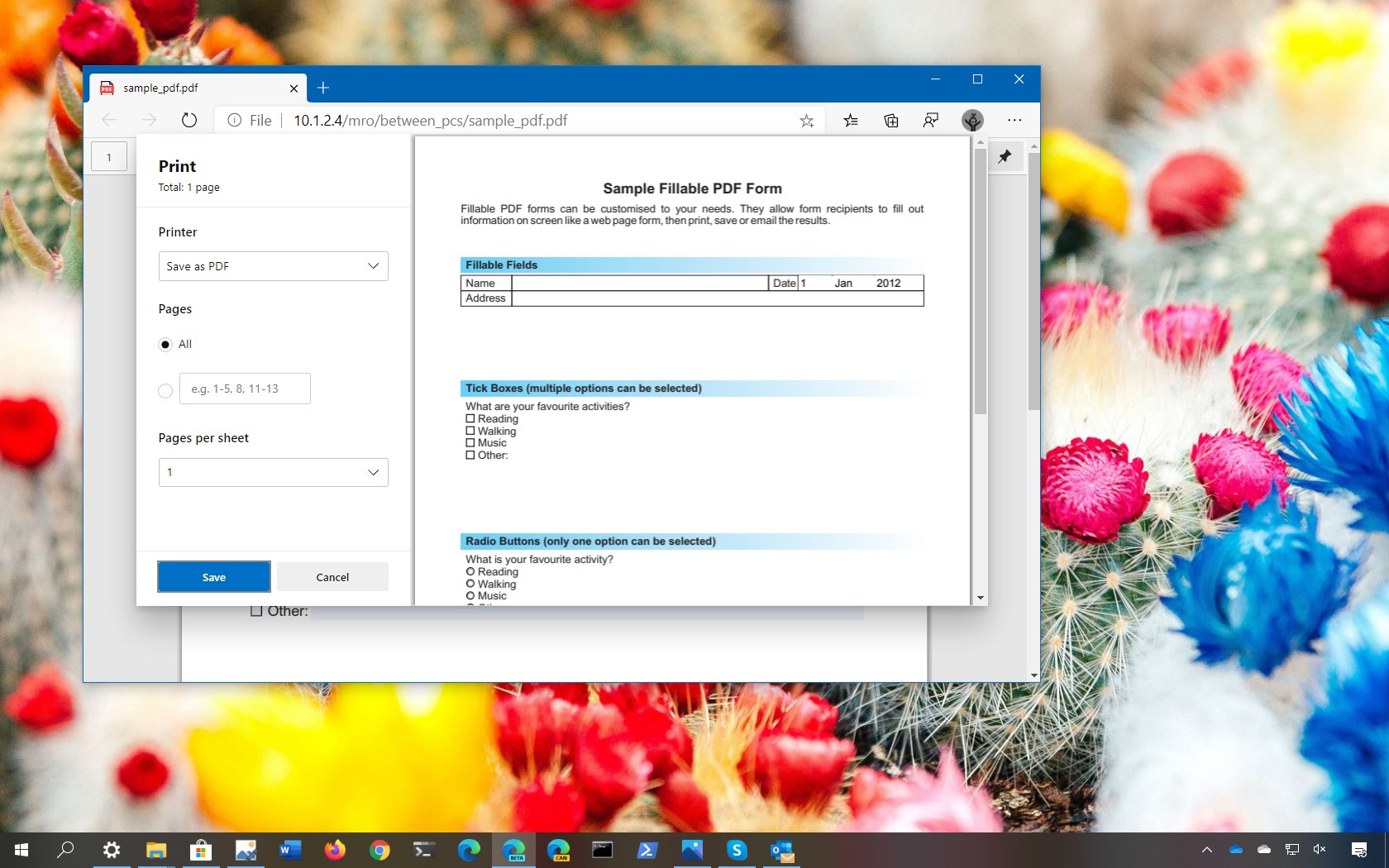
Task: Click the pin toolbar icon
Action: 1005,156
